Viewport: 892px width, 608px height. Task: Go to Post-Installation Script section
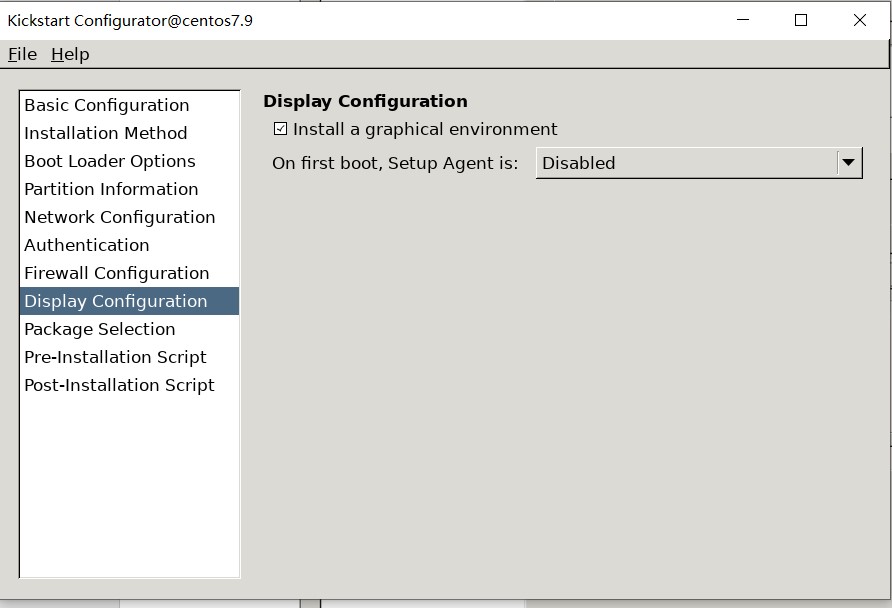click(x=119, y=385)
